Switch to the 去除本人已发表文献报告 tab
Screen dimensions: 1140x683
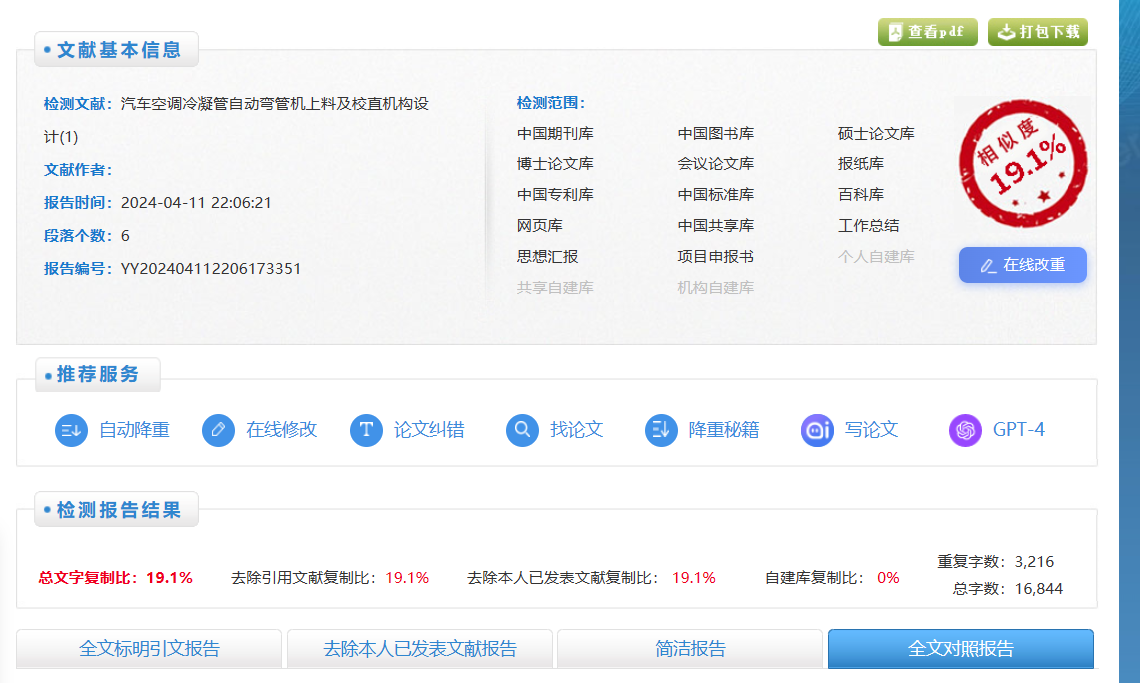click(420, 648)
